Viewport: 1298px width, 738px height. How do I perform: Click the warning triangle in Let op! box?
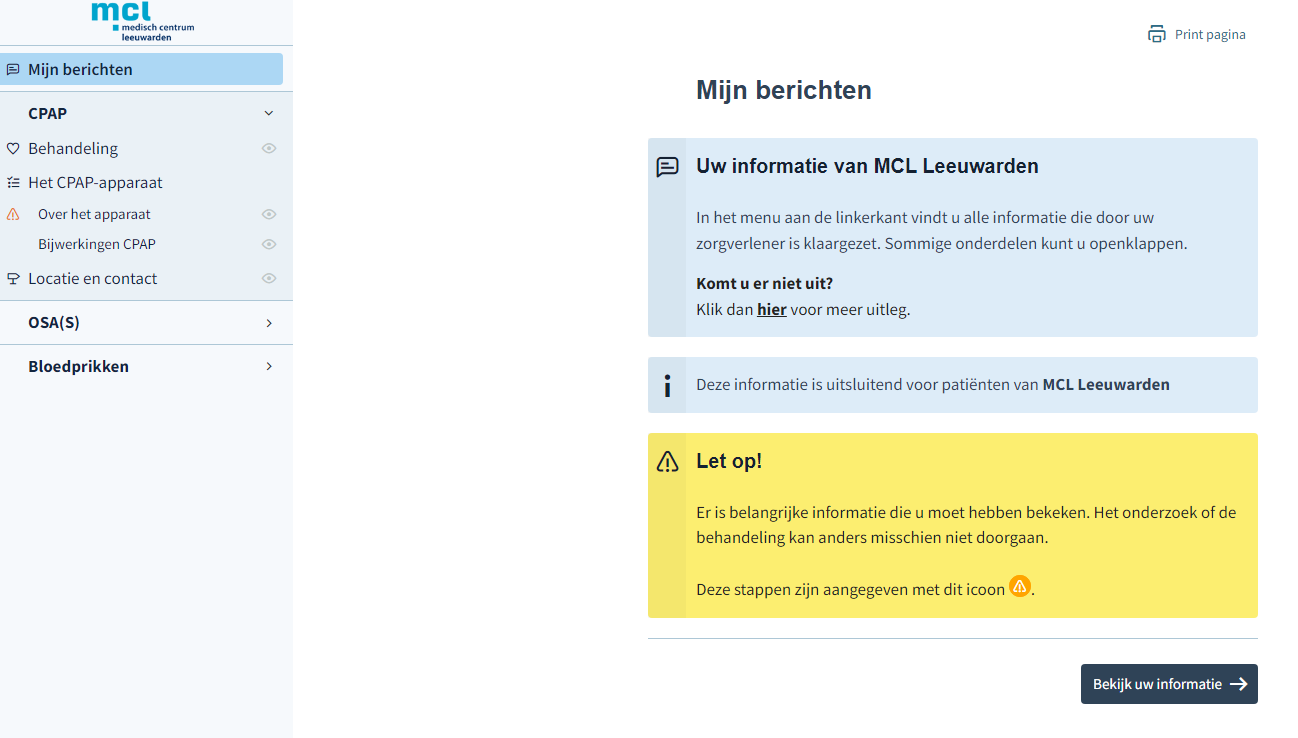(x=667, y=462)
